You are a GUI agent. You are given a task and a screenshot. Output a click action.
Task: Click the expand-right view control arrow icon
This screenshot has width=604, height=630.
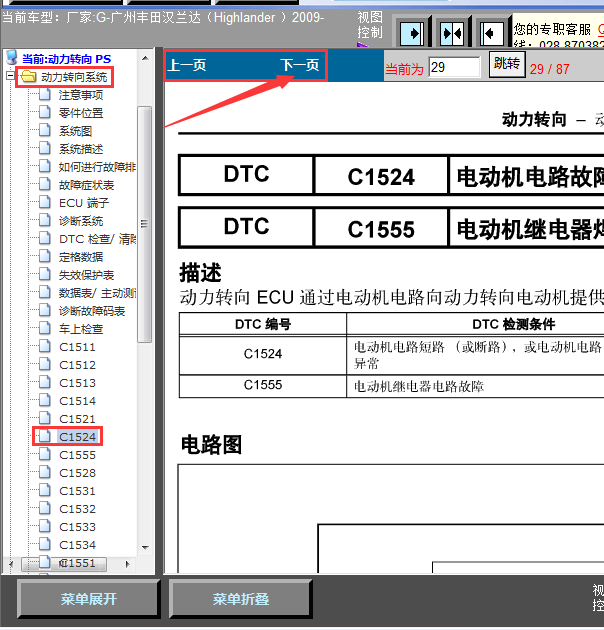click(x=412, y=33)
